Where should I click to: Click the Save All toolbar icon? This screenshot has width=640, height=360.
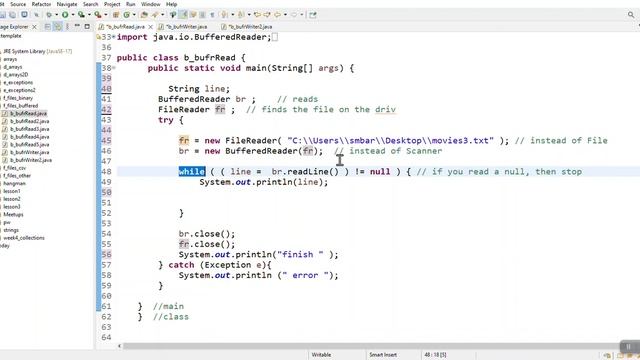pyautogui.click(x=13, y=15)
